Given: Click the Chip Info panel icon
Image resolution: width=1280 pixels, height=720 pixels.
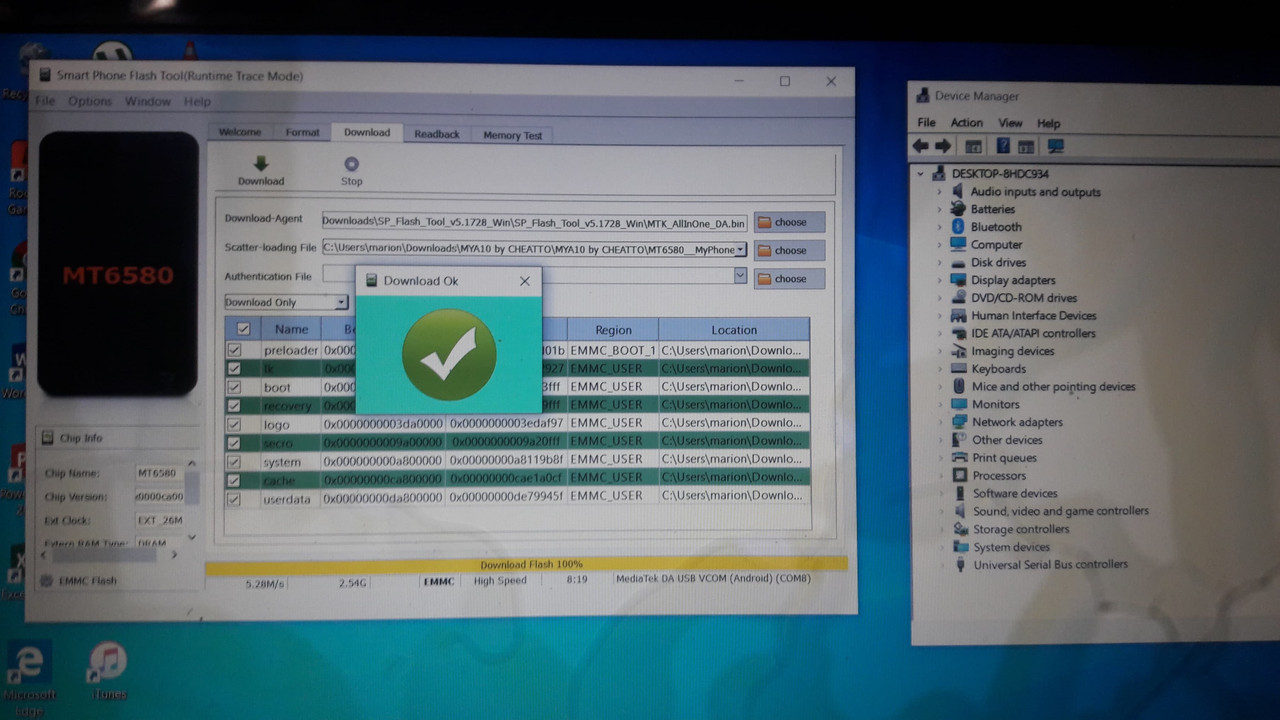Looking at the screenshot, I should (x=47, y=438).
